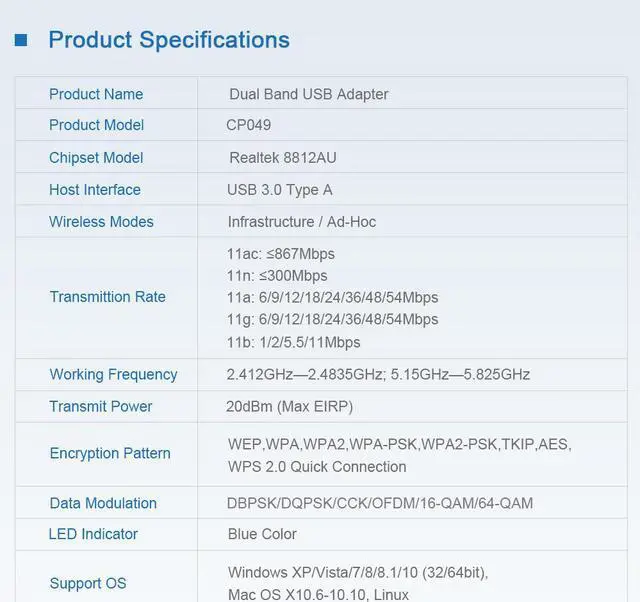Click the CP049 model number
The width and height of the screenshot is (640, 602).
pos(249,125)
